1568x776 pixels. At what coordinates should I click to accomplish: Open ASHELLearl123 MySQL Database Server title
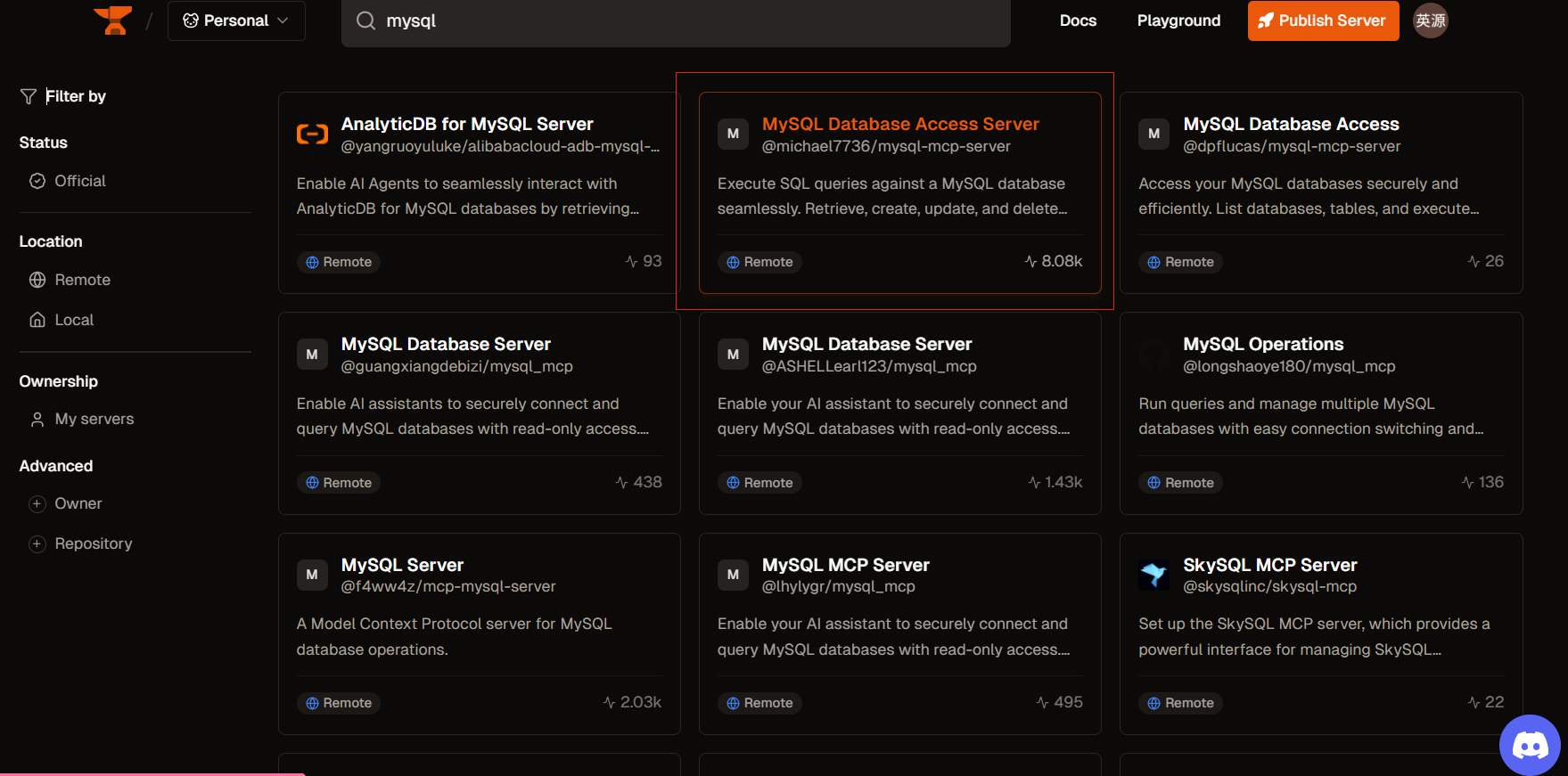[x=866, y=344]
